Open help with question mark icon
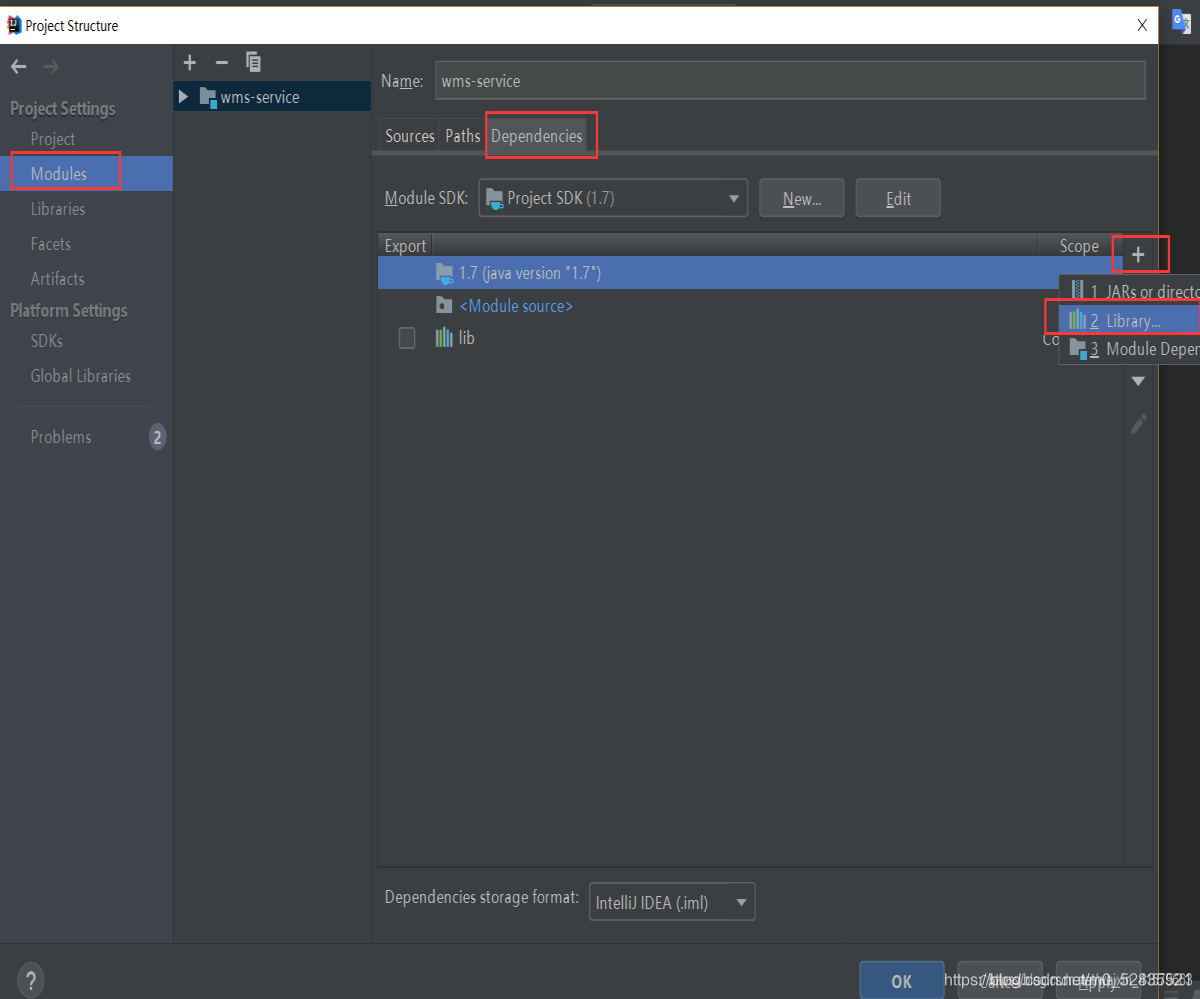Screen dimensions: 1200x999 31,980
